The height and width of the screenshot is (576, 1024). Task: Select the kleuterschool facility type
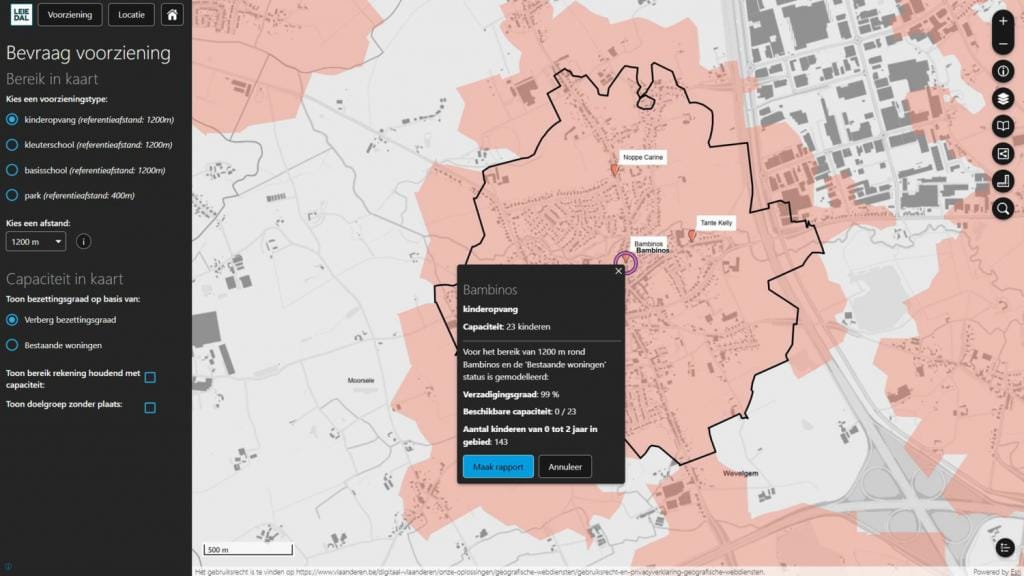[x=12, y=145]
